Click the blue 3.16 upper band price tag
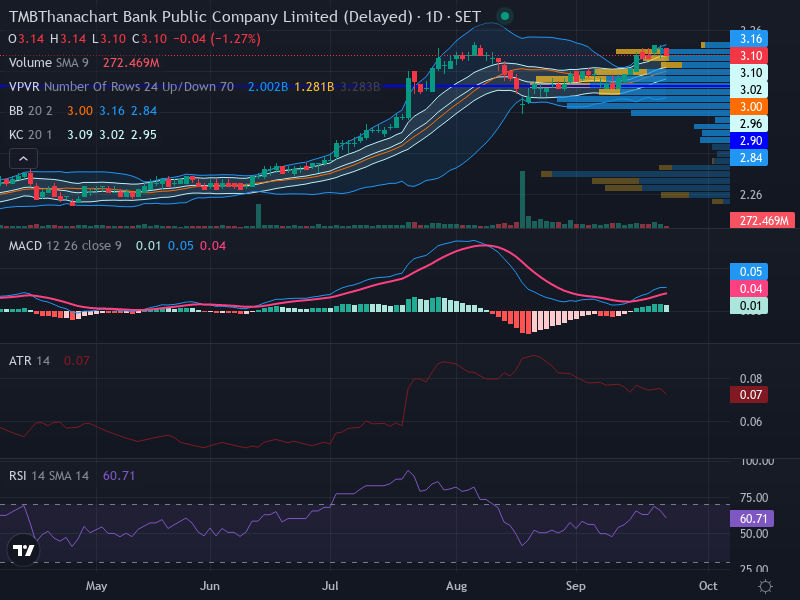 [749, 39]
